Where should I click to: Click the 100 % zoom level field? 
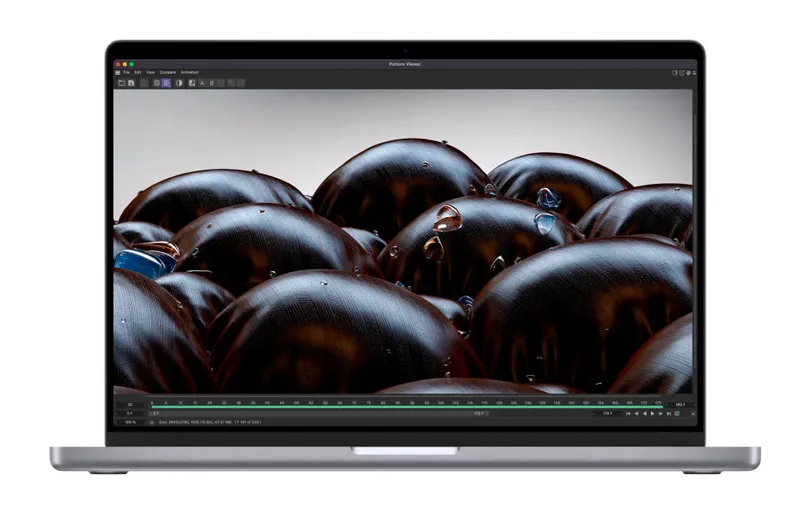[x=130, y=422]
